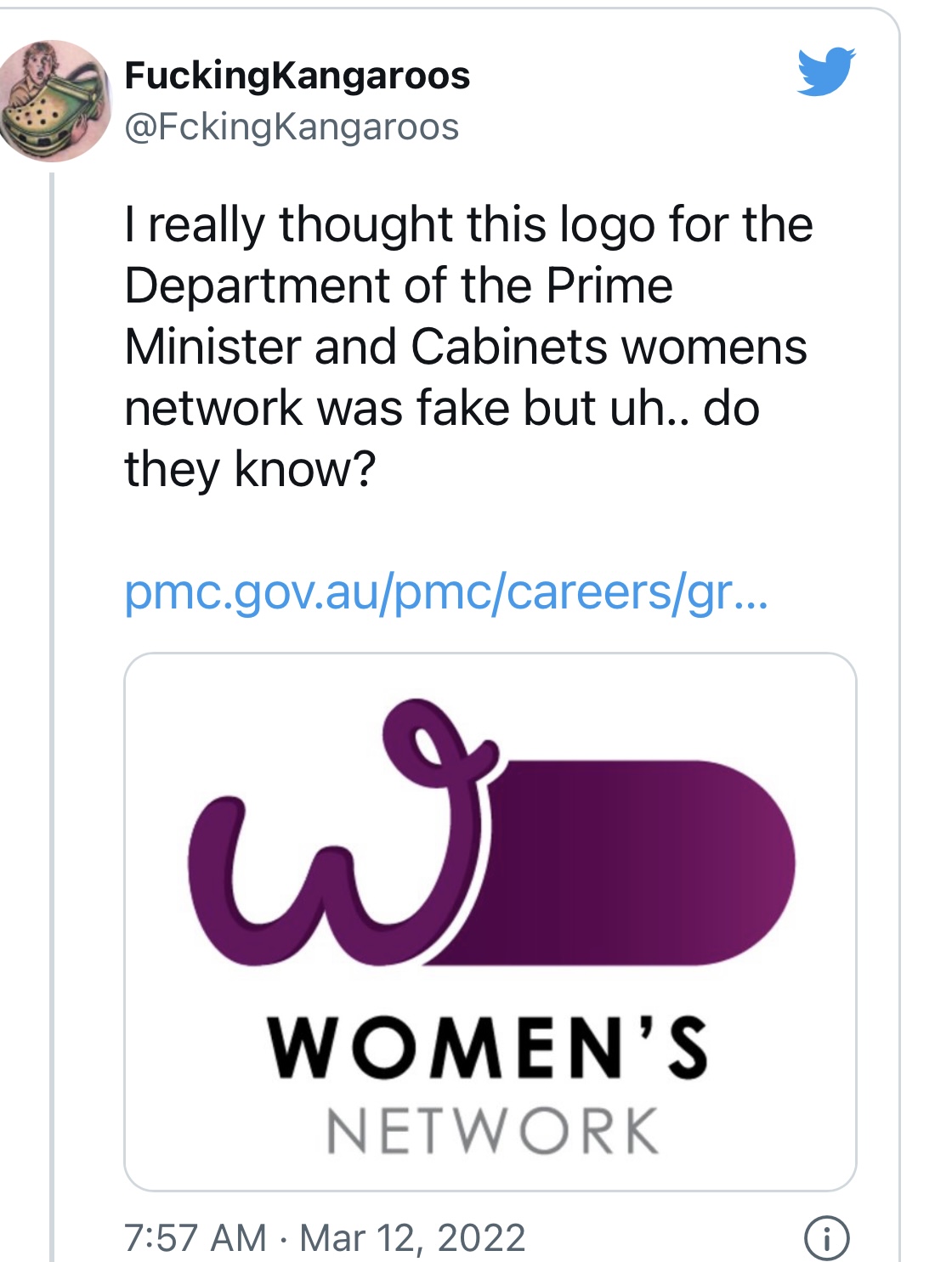Click "network was fake but uh.. do" line

[x=442, y=408]
